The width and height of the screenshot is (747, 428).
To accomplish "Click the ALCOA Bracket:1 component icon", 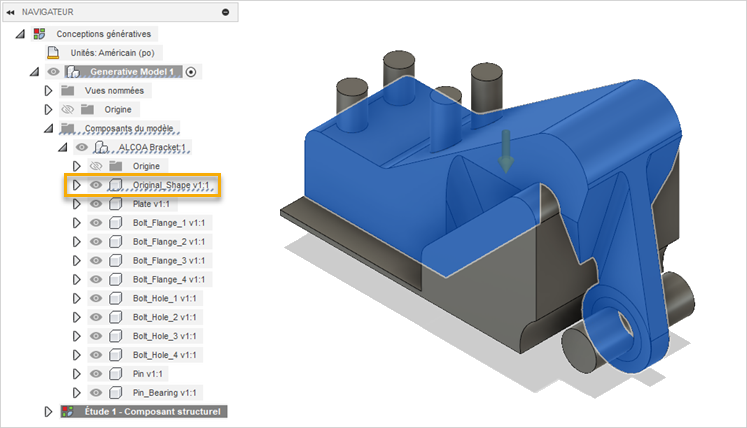I will click(101, 147).
